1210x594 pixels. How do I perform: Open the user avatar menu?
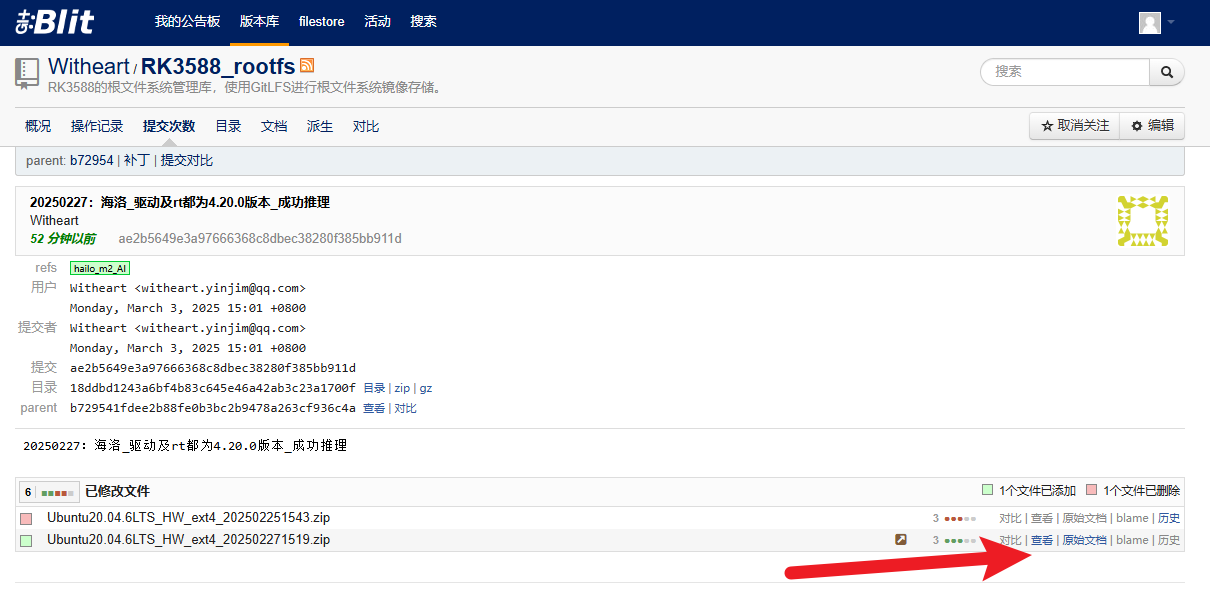tap(1157, 22)
